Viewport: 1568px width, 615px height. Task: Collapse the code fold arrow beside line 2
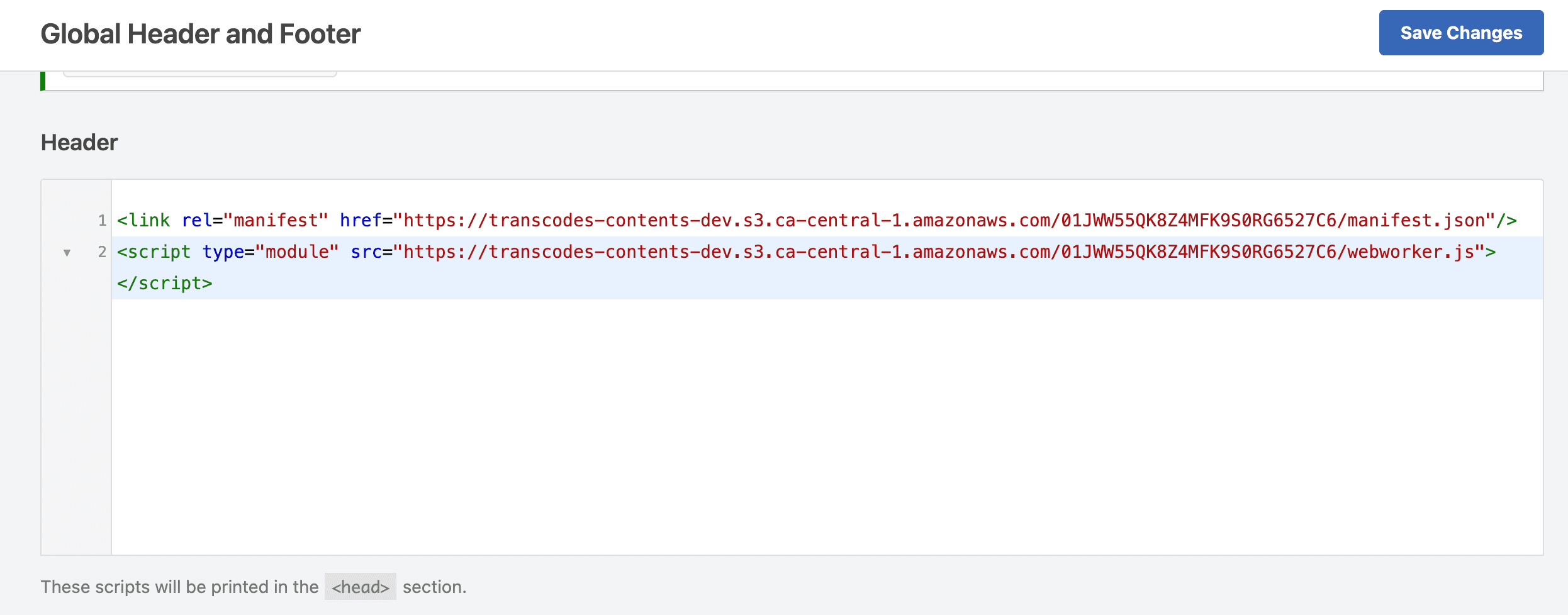[x=68, y=253]
